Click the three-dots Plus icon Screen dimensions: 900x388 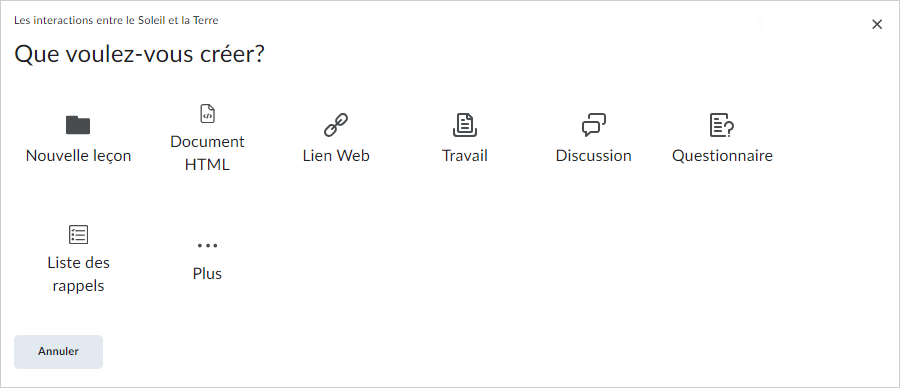point(207,246)
